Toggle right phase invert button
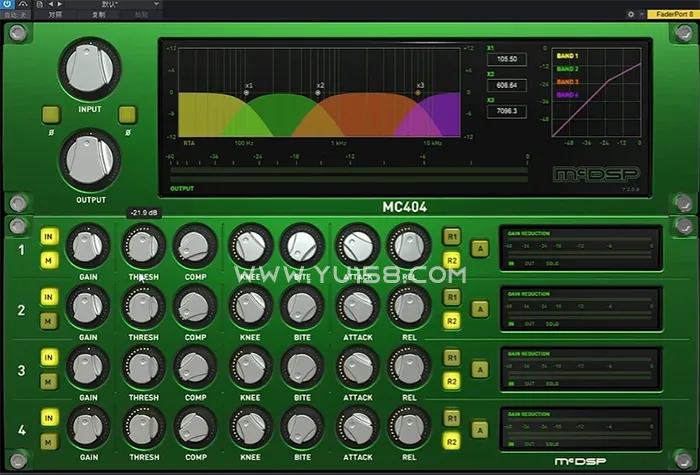The width and height of the screenshot is (700, 475). tap(128, 115)
